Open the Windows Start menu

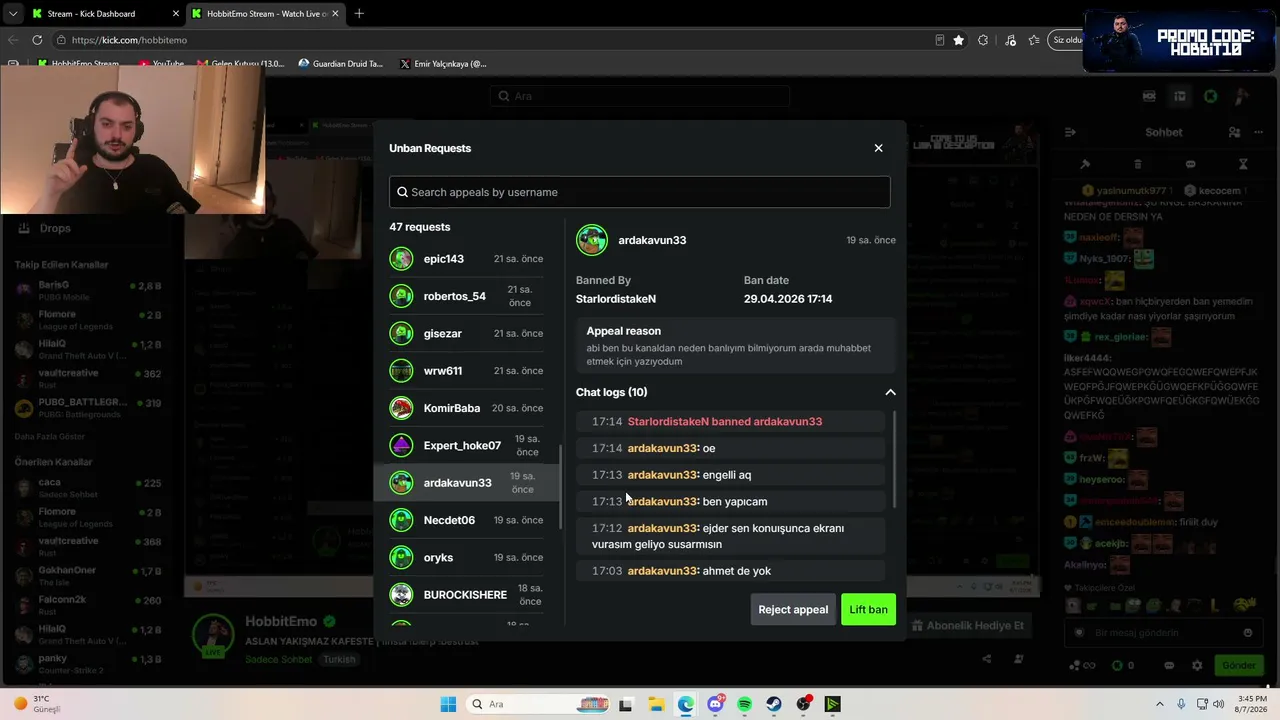click(448, 704)
